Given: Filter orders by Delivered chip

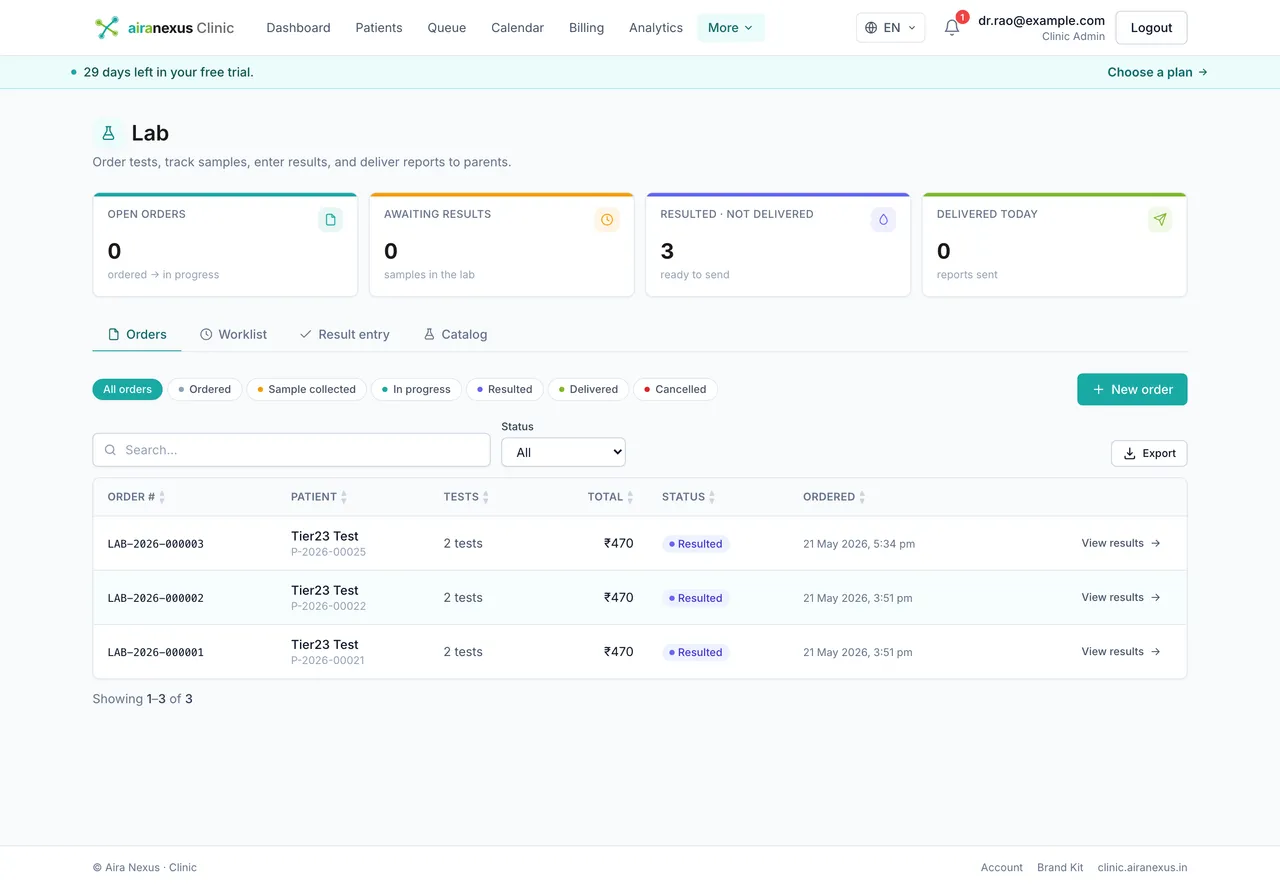Looking at the screenshot, I should [588, 389].
